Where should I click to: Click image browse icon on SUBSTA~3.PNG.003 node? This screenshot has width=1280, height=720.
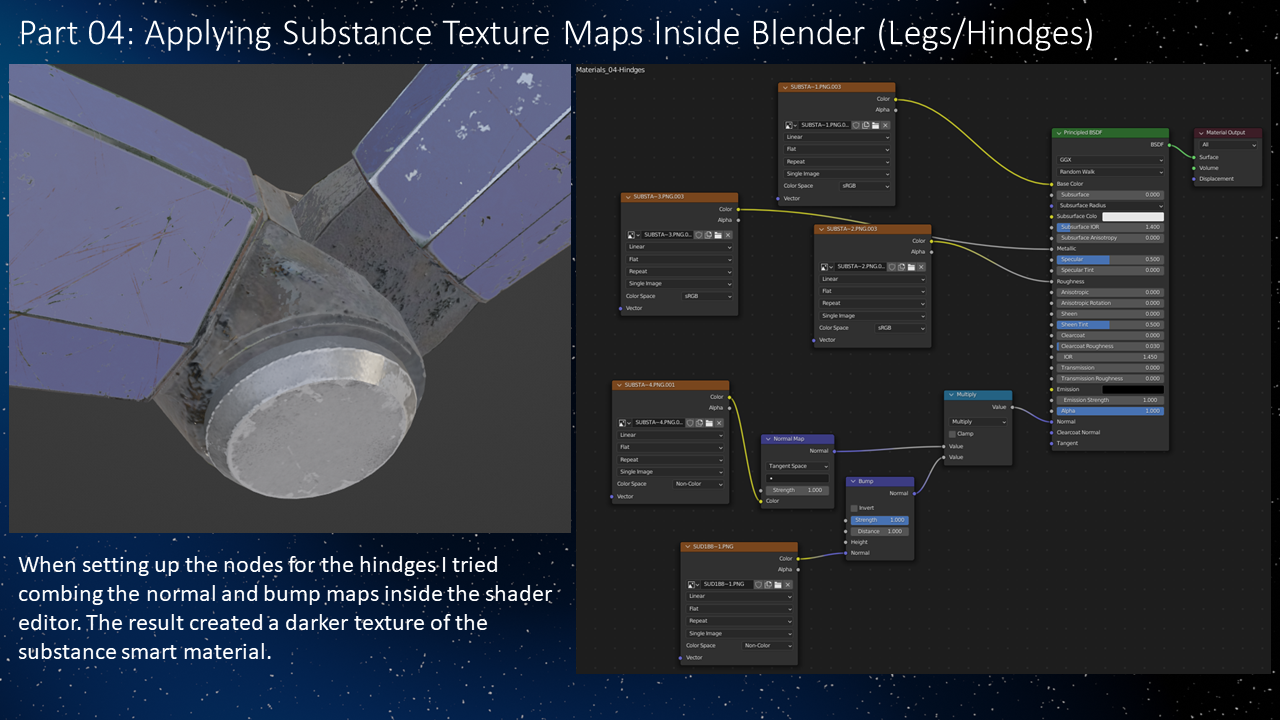pos(633,235)
